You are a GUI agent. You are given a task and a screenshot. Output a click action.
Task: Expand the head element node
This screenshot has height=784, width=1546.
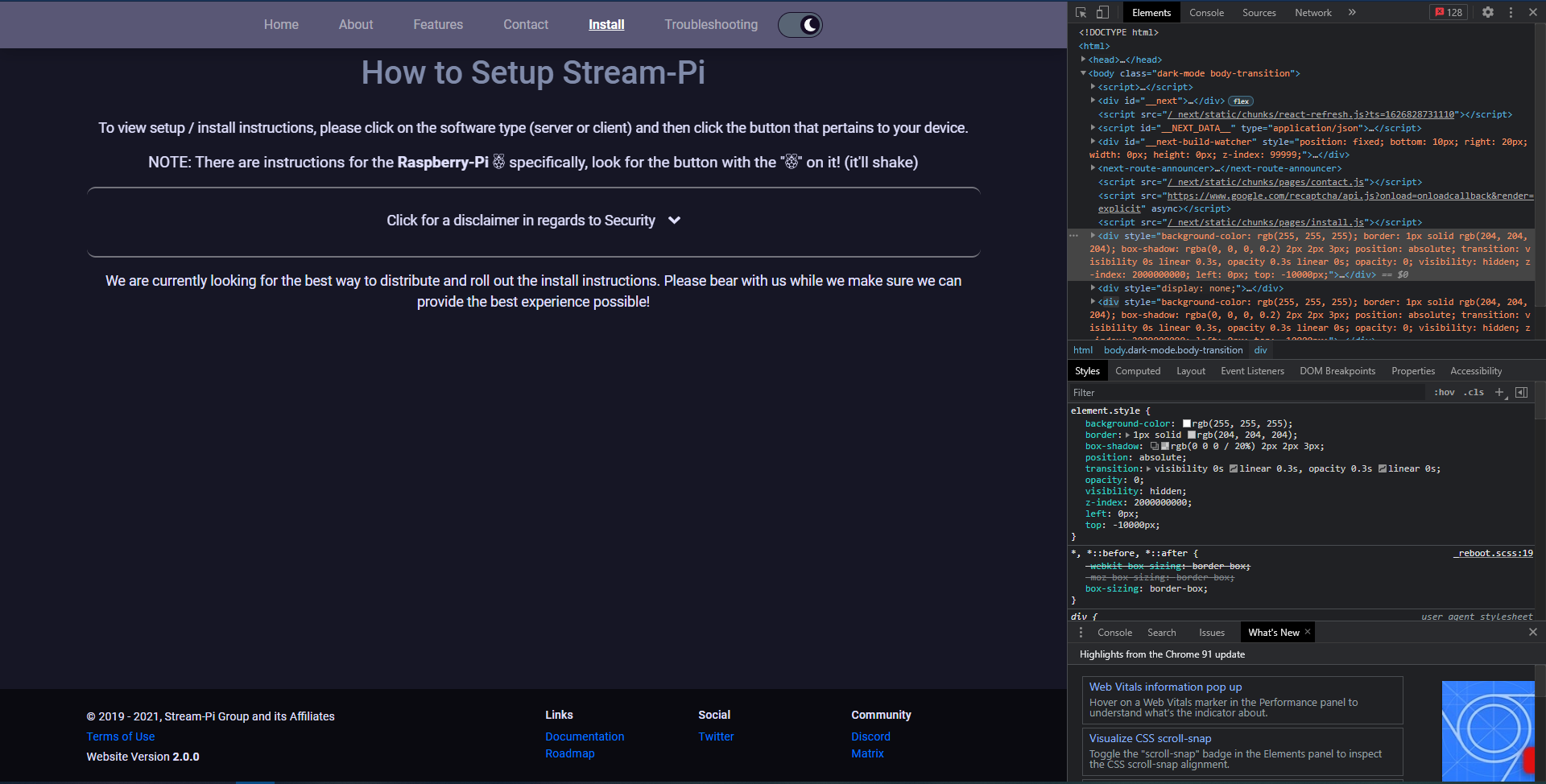click(1083, 60)
